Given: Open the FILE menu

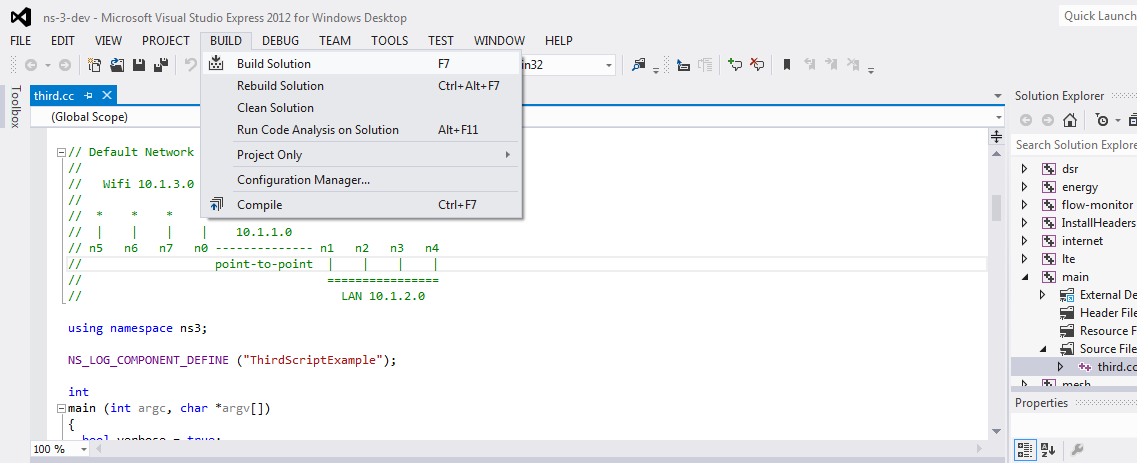Looking at the screenshot, I should [20, 41].
